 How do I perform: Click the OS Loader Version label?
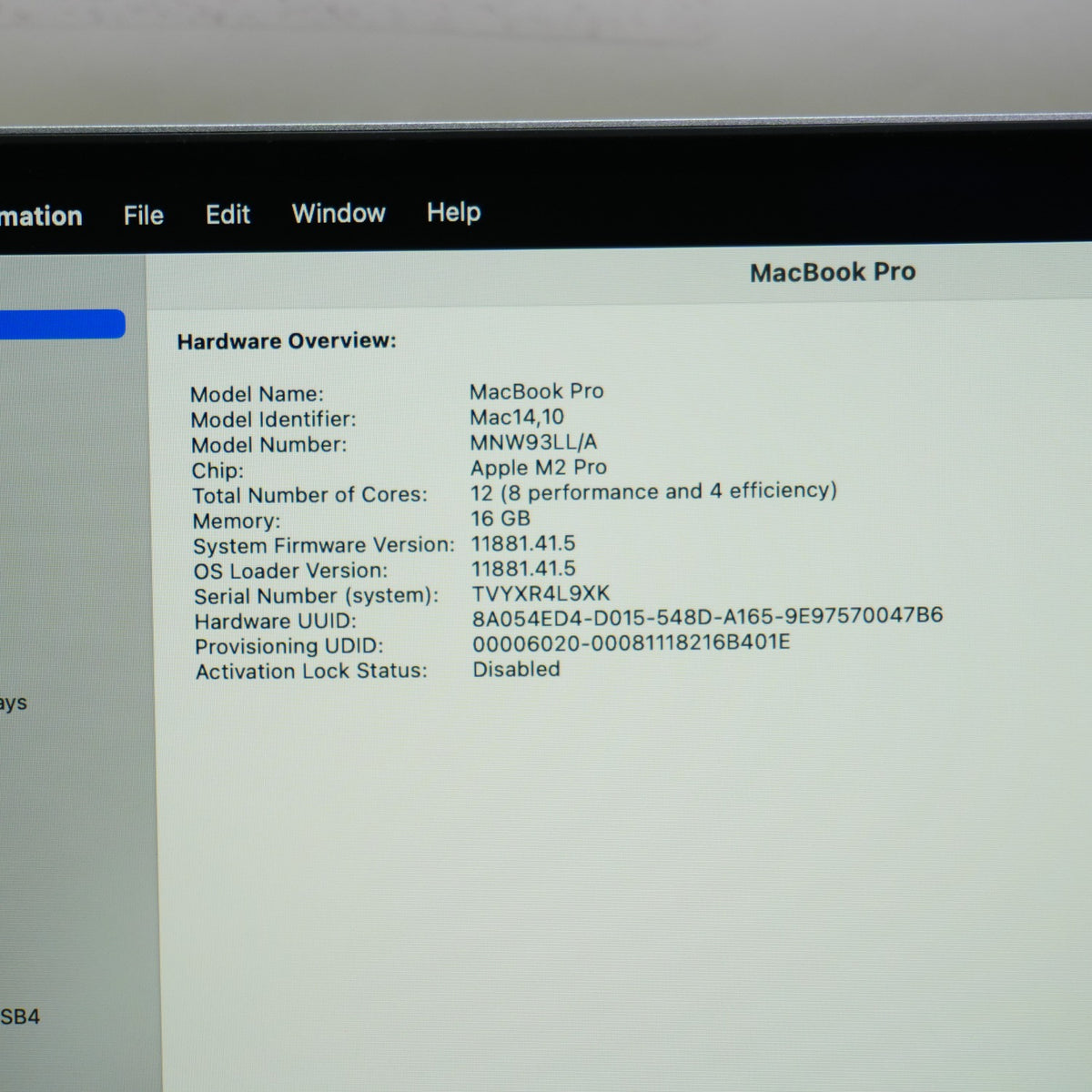tap(290, 571)
